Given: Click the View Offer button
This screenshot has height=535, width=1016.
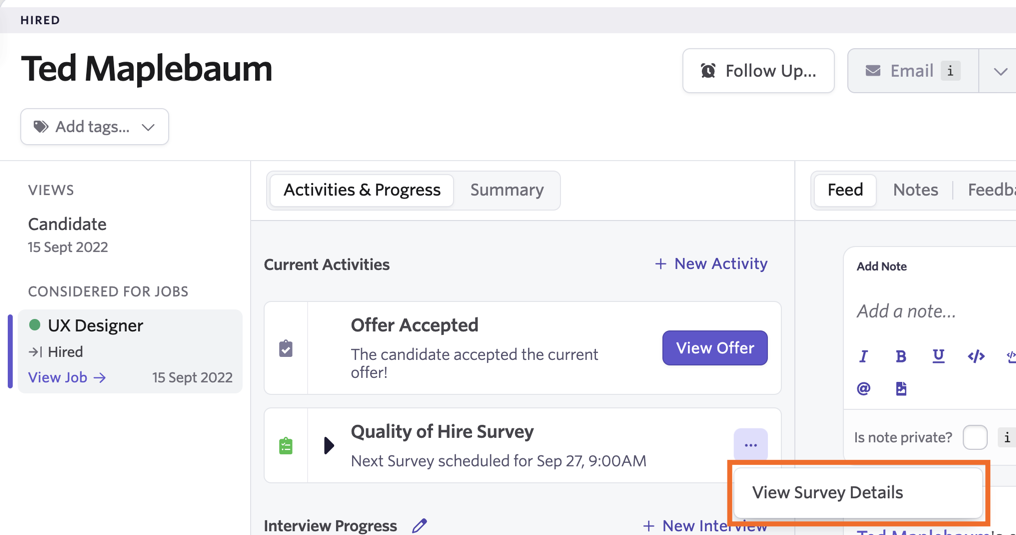Looking at the screenshot, I should coord(715,348).
